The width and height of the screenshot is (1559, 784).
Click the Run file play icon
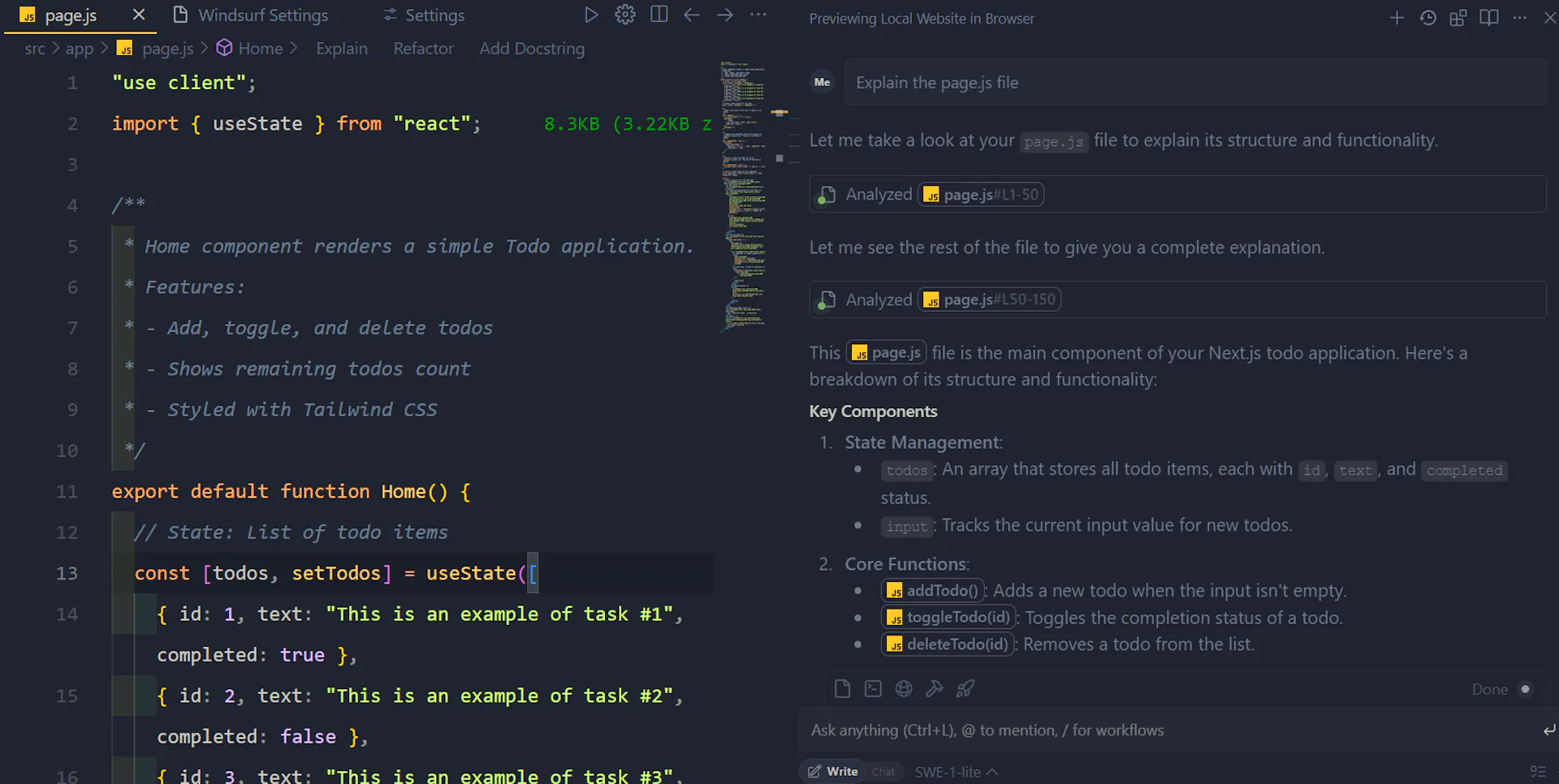(x=591, y=15)
